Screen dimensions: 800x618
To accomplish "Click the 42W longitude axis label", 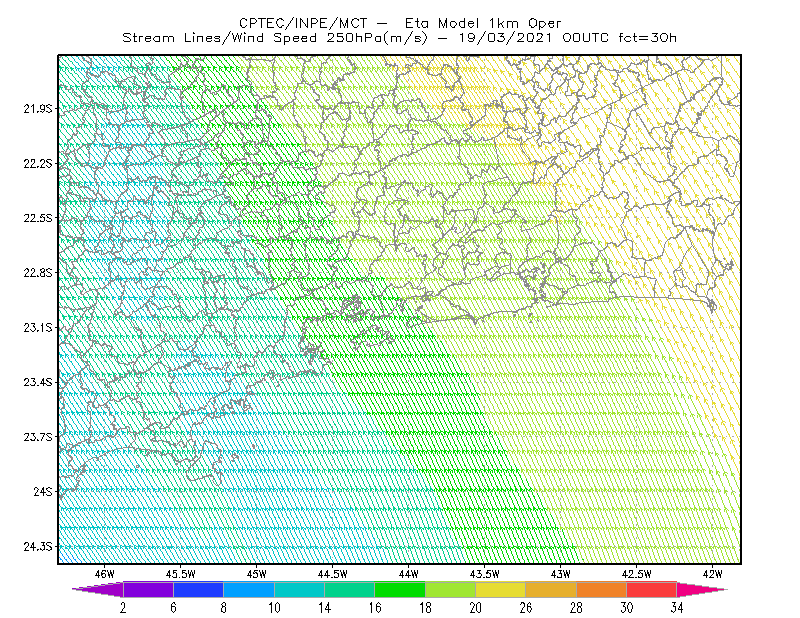I will (712, 574).
